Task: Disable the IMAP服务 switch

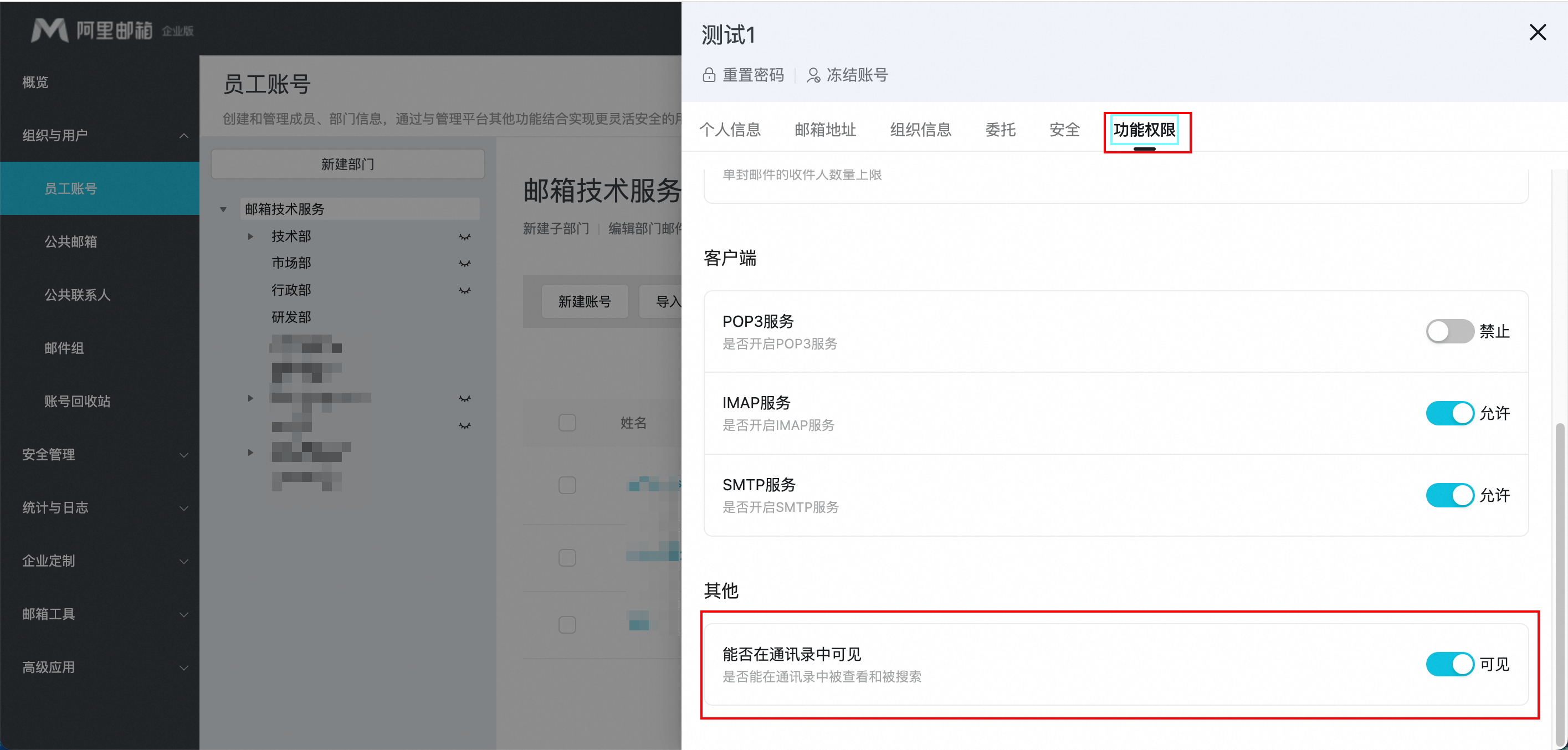Action: pyautogui.click(x=1449, y=413)
